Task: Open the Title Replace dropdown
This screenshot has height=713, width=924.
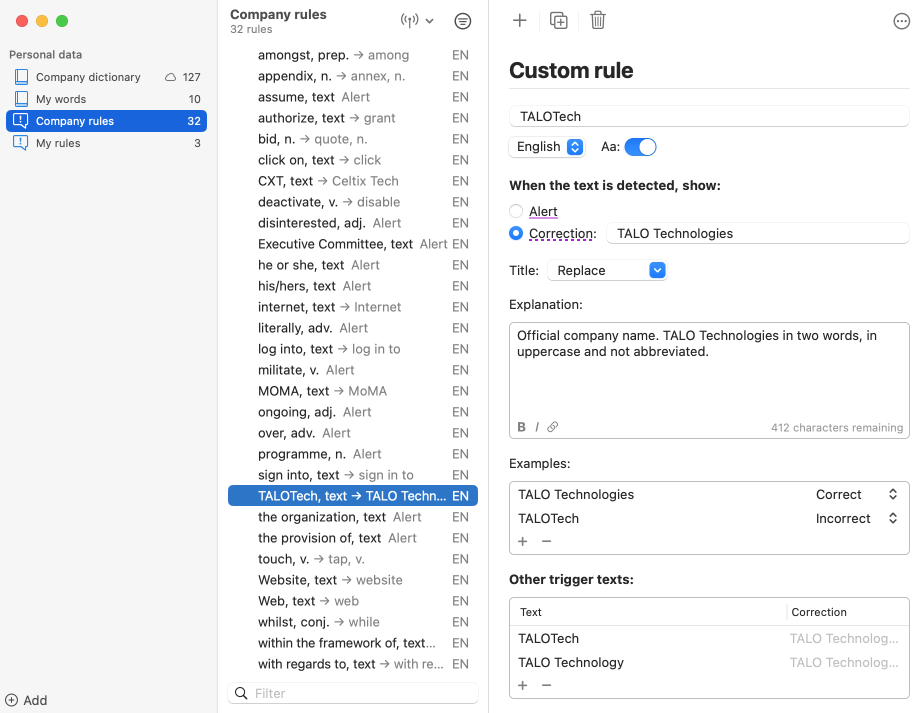Action: click(x=607, y=270)
